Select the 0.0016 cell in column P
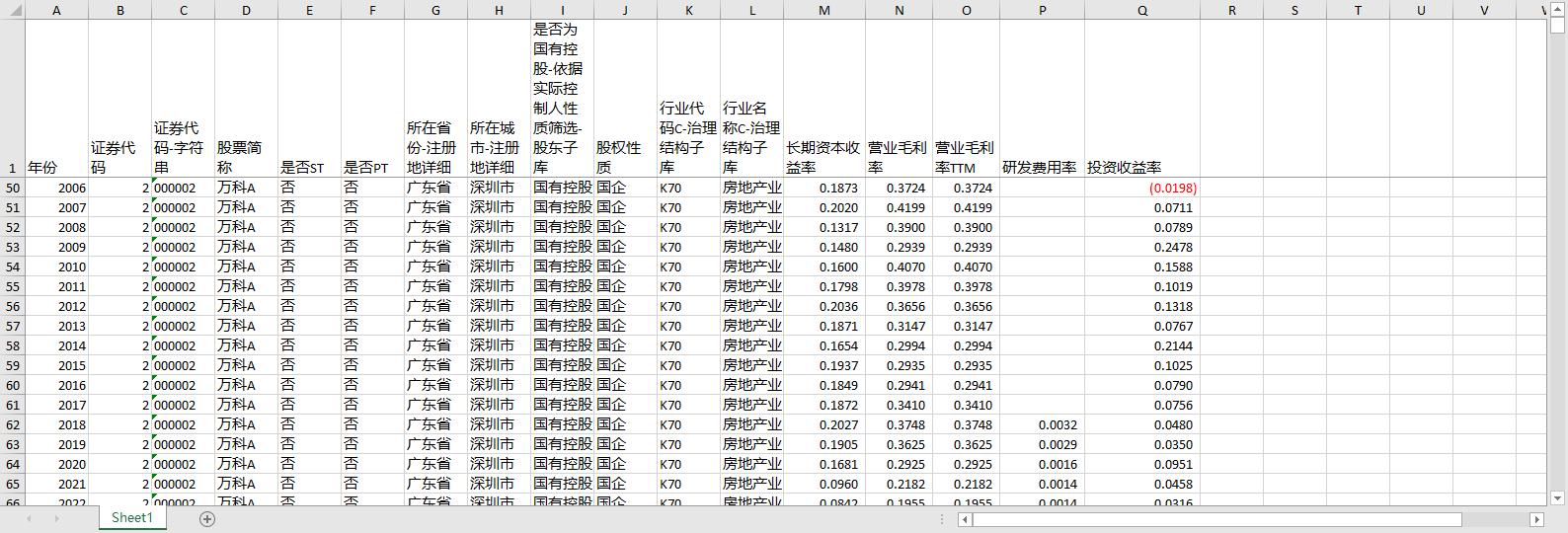The height and width of the screenshot is (533, 1568). 1042,464
